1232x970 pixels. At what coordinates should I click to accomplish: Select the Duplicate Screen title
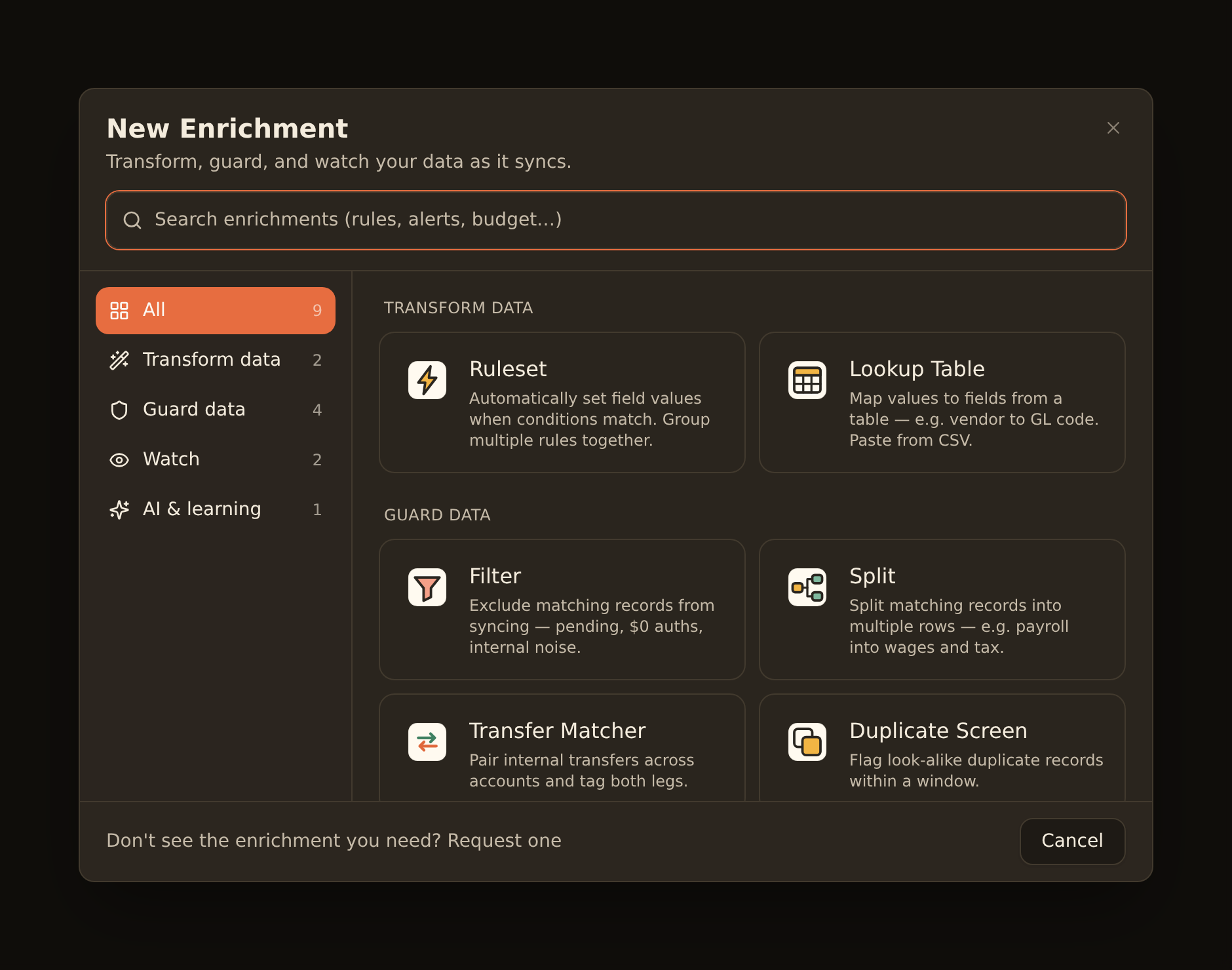(x=938, y=731)
